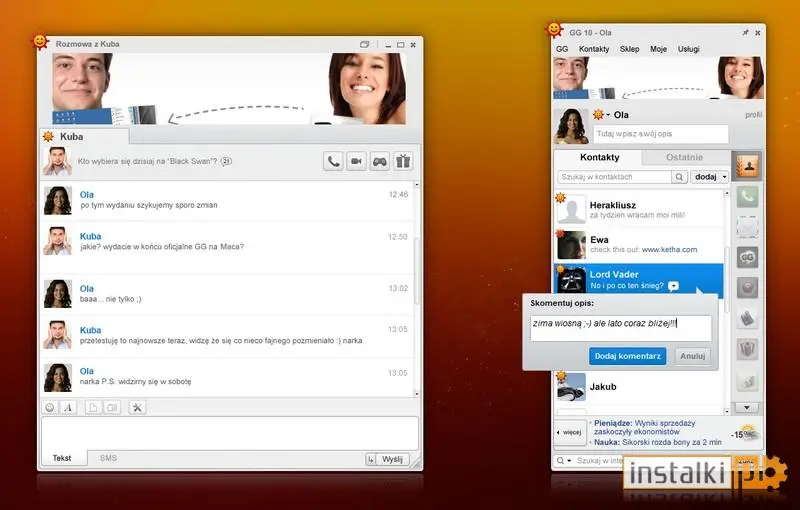The height and width of the screenshot is (510, 800).
Task: Click the send file icon in chat toolbar
Action: pos(93,407)
